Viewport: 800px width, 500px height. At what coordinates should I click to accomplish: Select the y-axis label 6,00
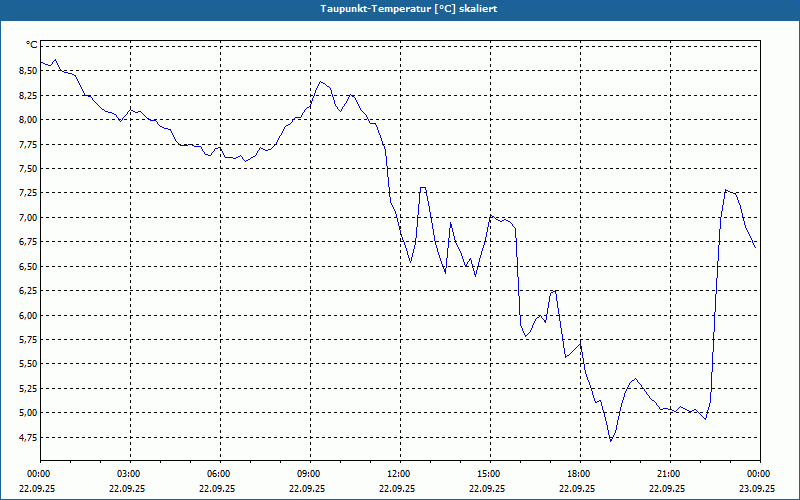[28, 315]
